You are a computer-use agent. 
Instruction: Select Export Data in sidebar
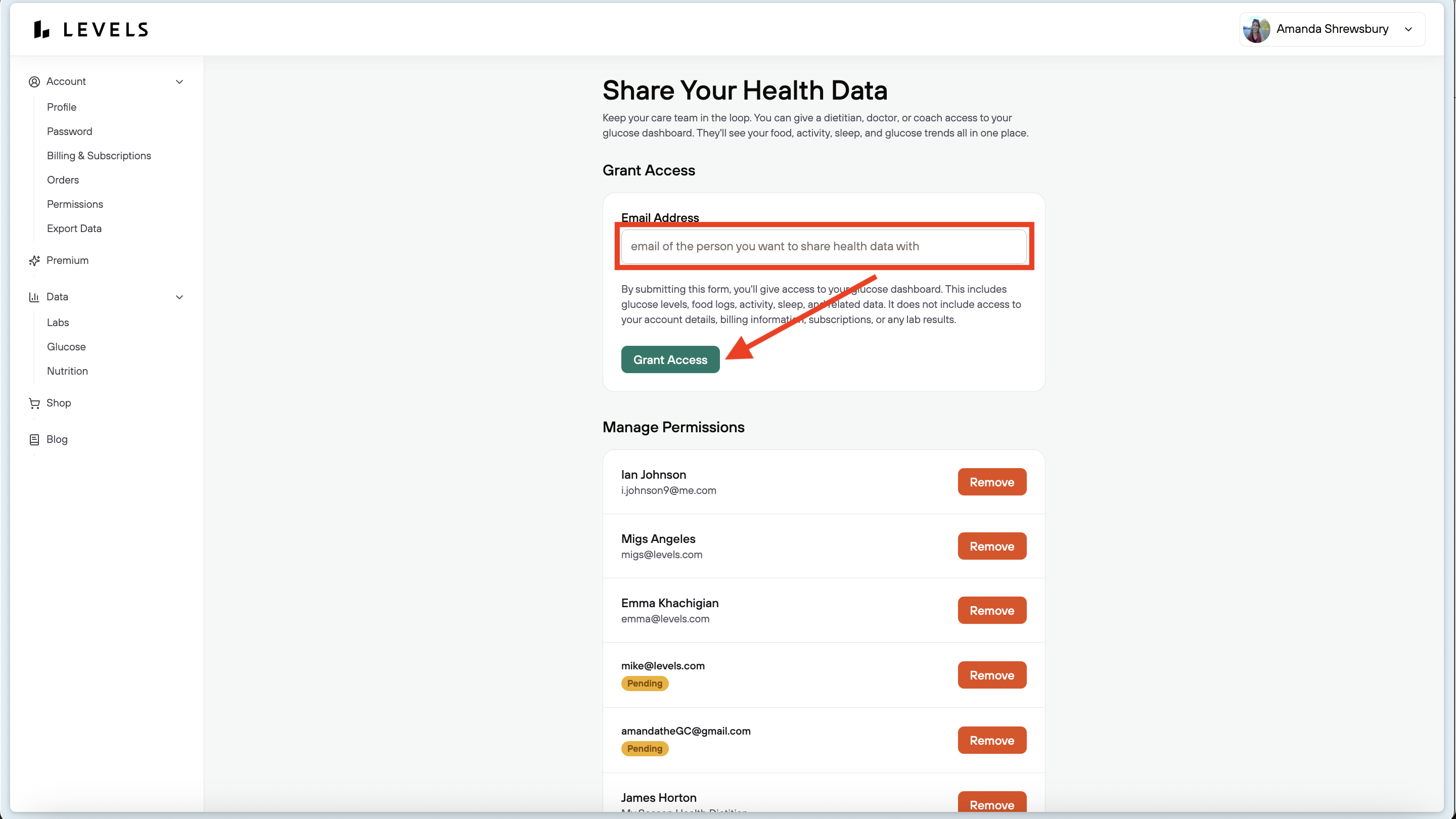click(x=74, y=229)
